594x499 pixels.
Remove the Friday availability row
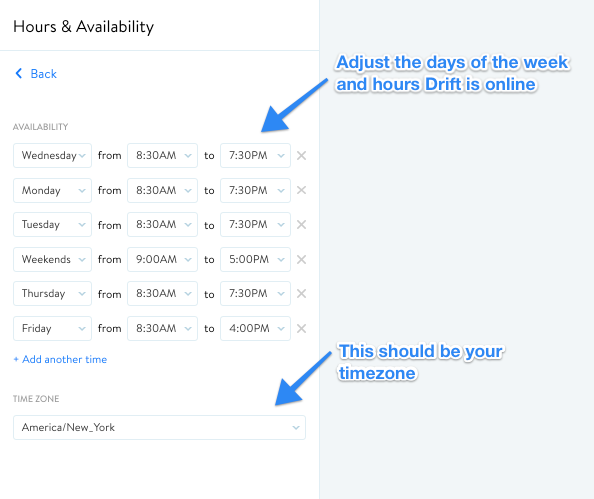[302, 328]
